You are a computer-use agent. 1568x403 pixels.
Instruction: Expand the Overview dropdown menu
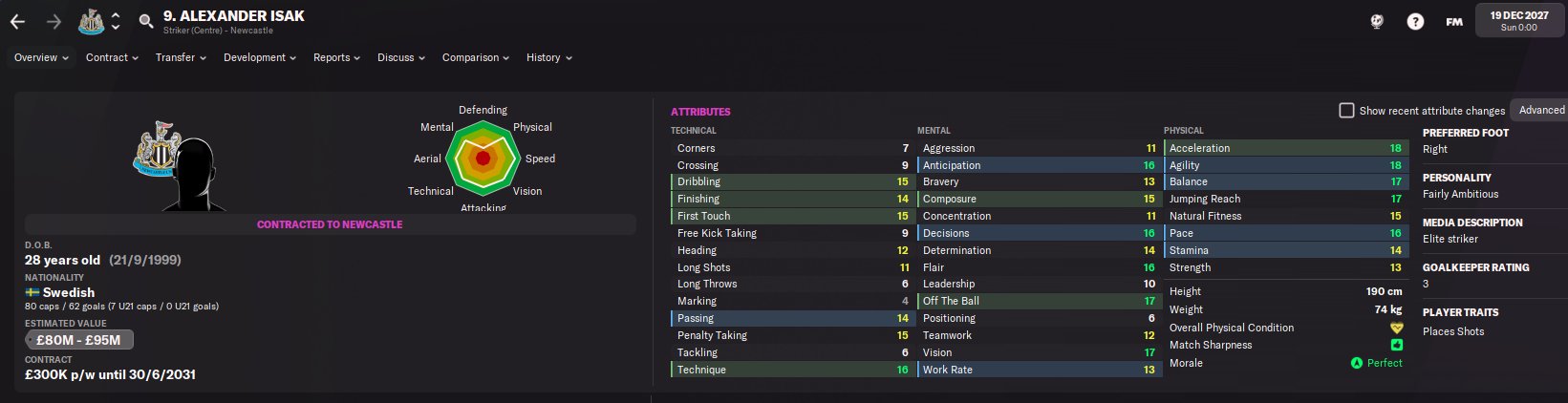pos(41,57)
